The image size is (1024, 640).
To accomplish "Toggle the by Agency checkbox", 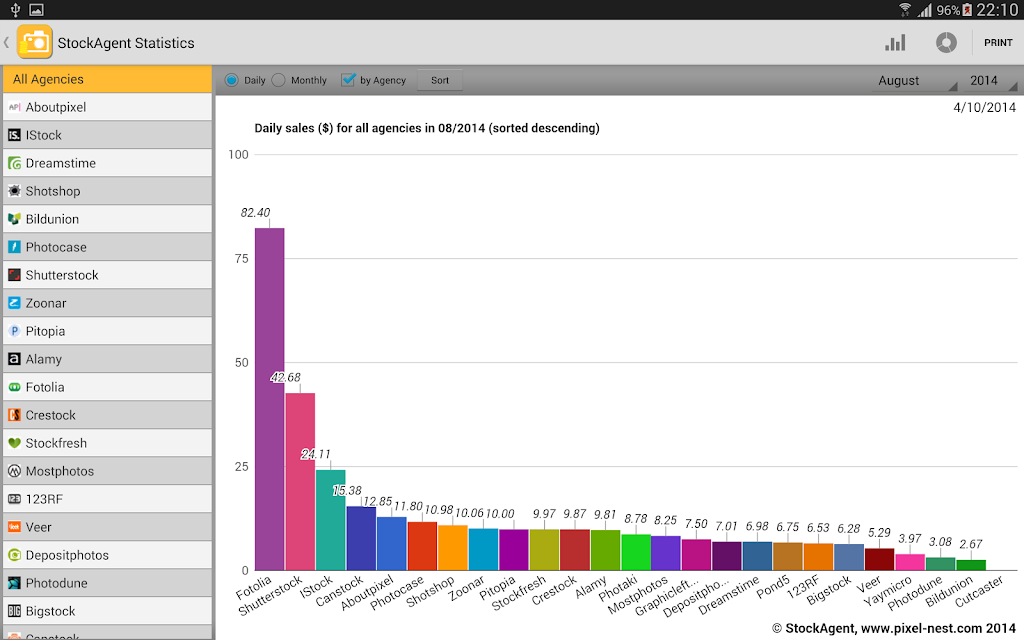I will click(348, 80).
